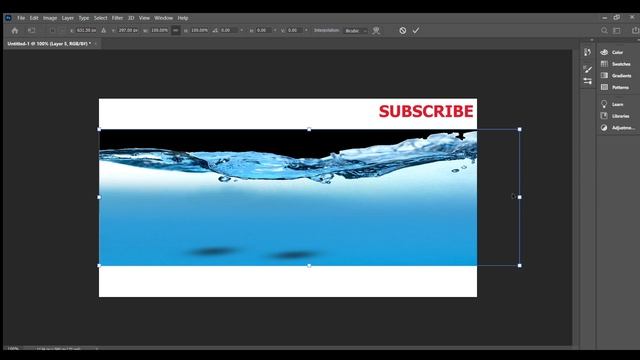Close the Untitled-1 document tab
This screenshot has width=640, height=360.
[x=96, y=44]
